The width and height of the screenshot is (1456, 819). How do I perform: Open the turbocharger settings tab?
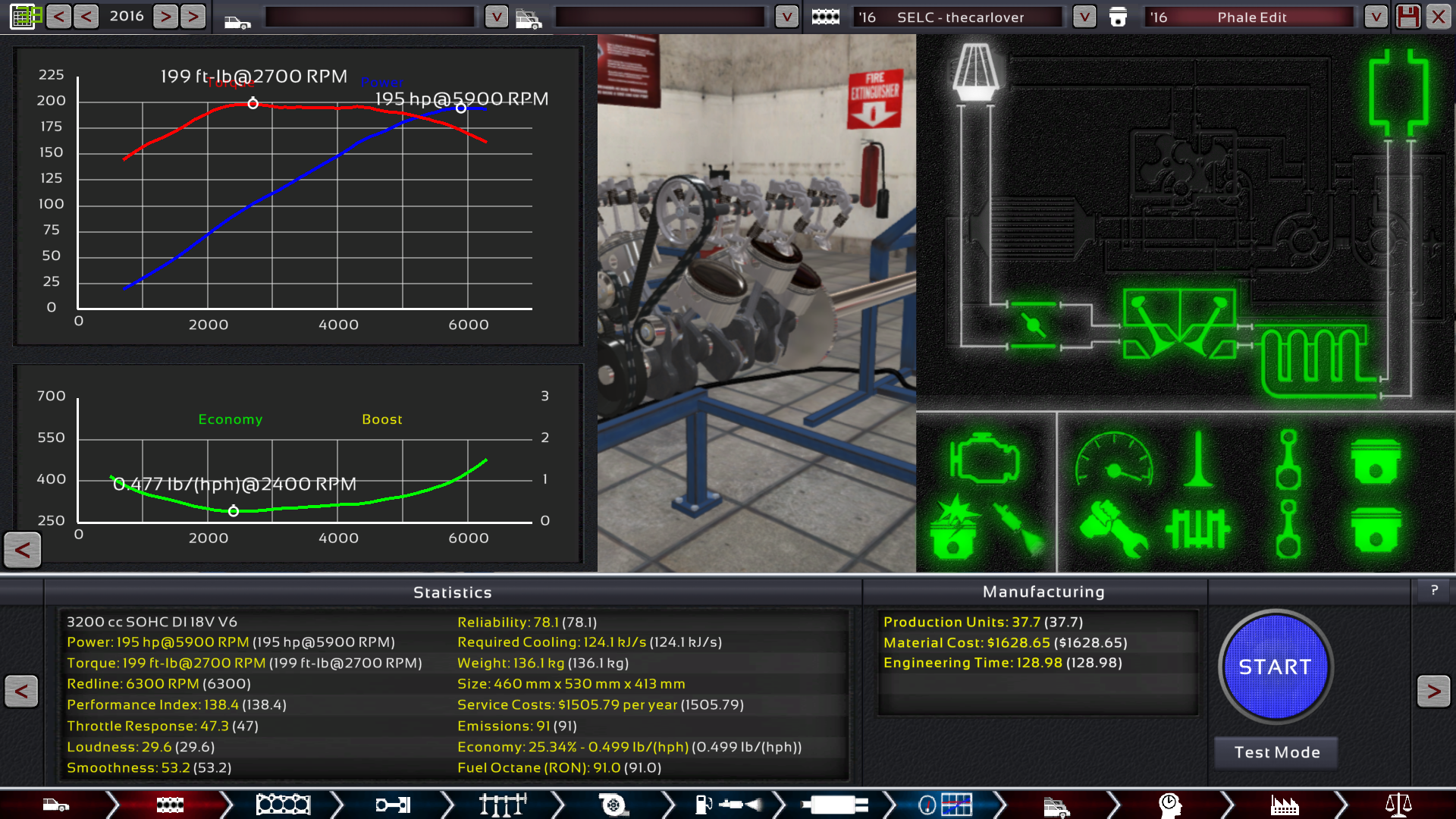point(613,805)
